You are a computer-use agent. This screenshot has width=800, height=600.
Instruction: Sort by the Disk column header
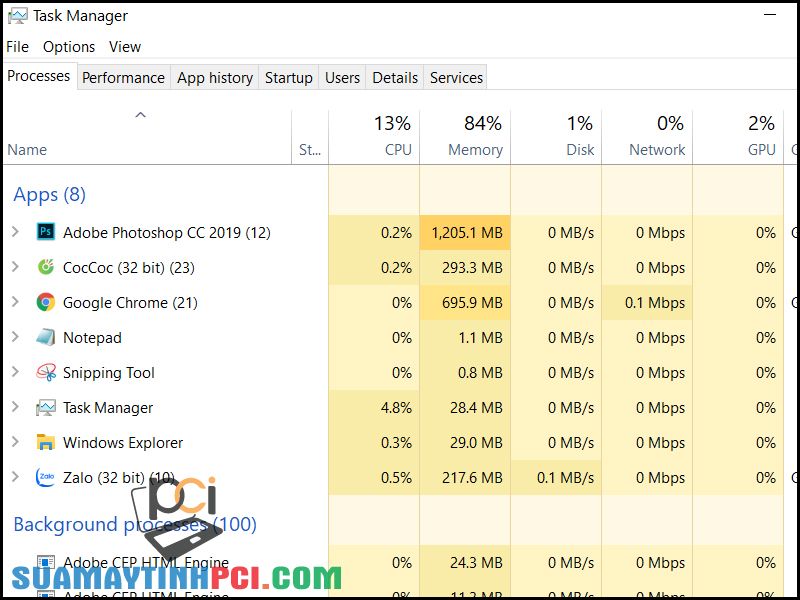(x=556, y=136)
